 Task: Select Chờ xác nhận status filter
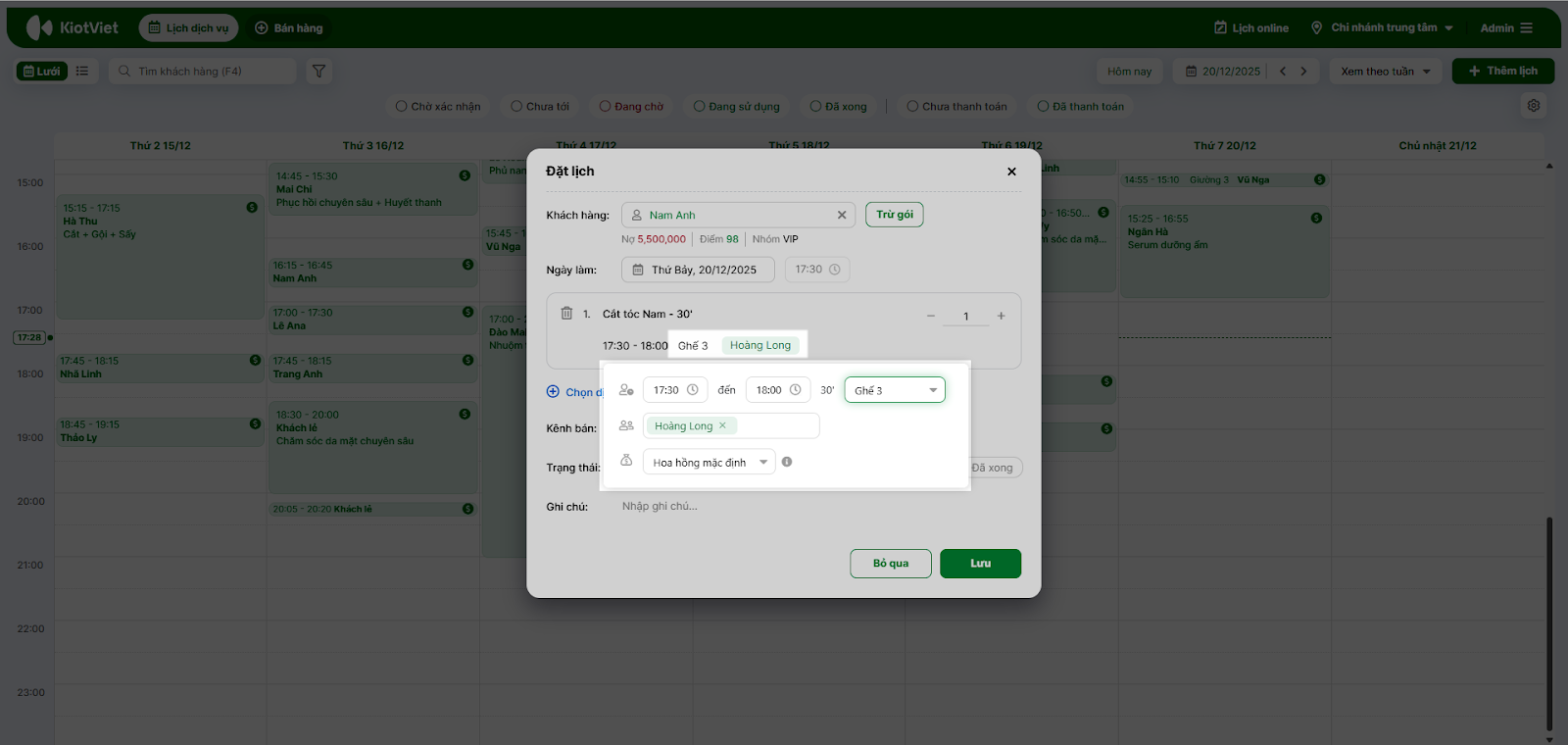[438, 106]
